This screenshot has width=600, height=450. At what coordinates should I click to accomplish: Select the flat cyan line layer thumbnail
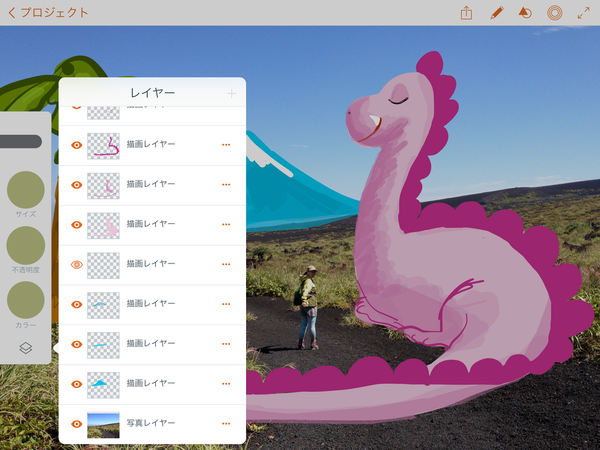[103, 345]
